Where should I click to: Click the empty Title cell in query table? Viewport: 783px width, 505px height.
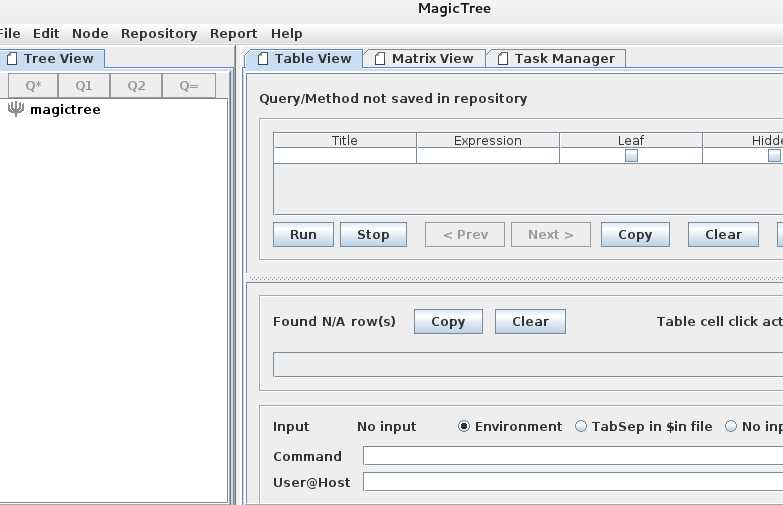pos(345,156)
